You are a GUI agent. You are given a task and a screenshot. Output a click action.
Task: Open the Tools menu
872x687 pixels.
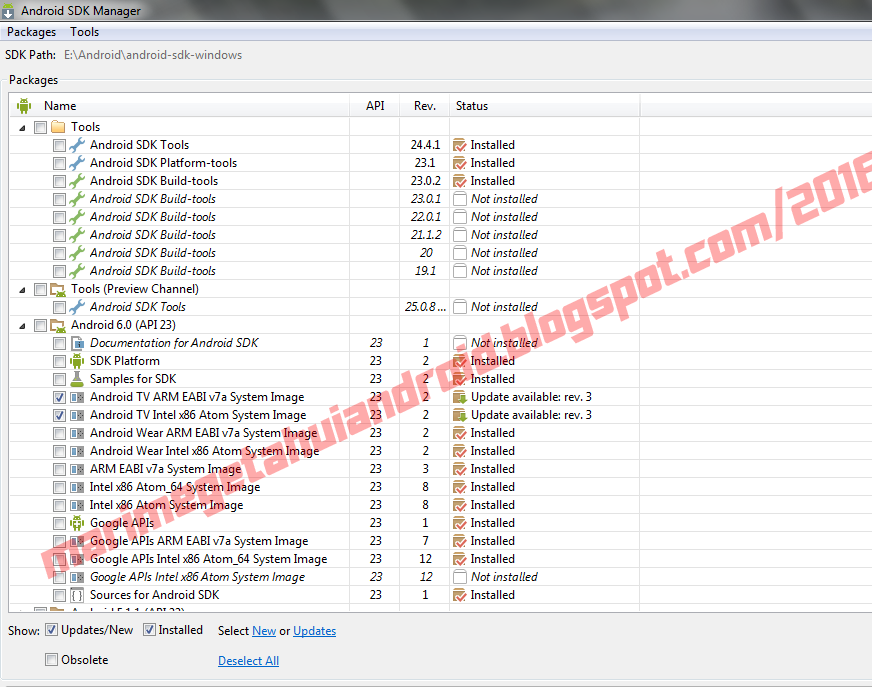coord(85,32)
